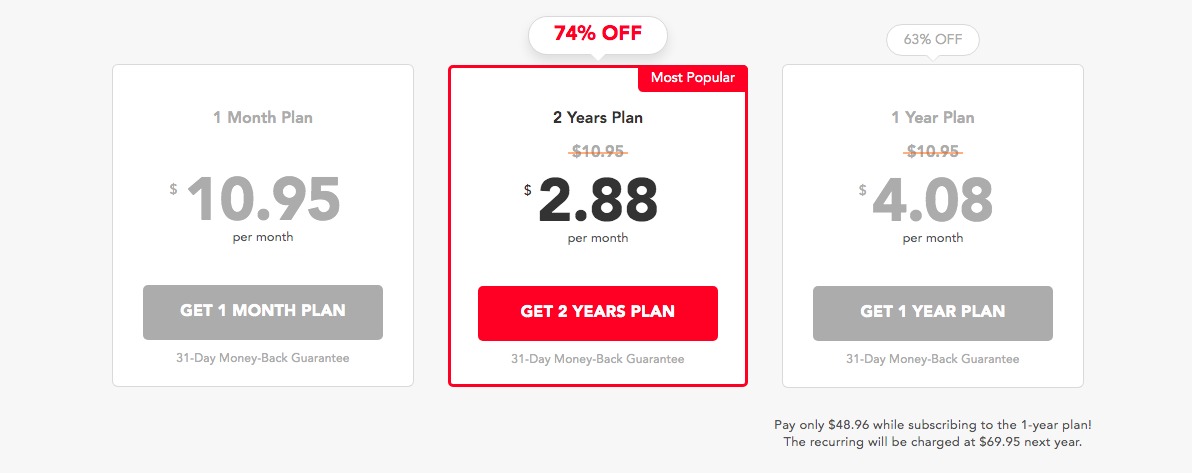1192x473 pixels.
Task: Choose the GET 1 YEAR PLAN button
Action: (x=932, y=312)
